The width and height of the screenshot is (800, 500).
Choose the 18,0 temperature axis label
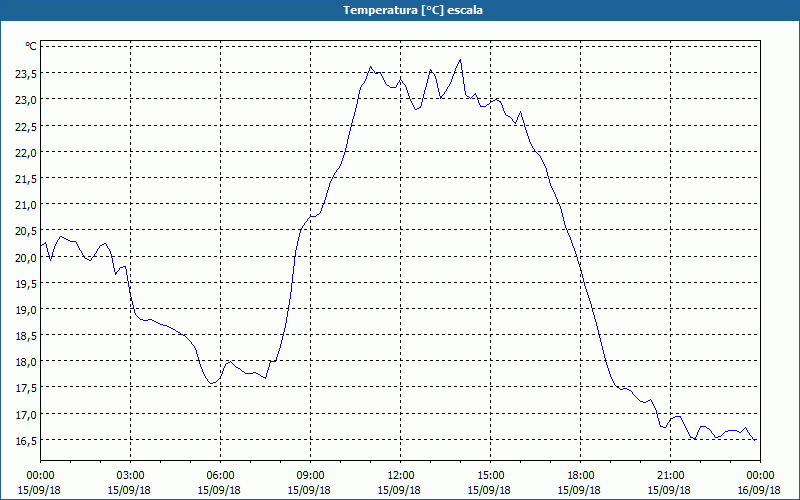click(x=26, y=363)
